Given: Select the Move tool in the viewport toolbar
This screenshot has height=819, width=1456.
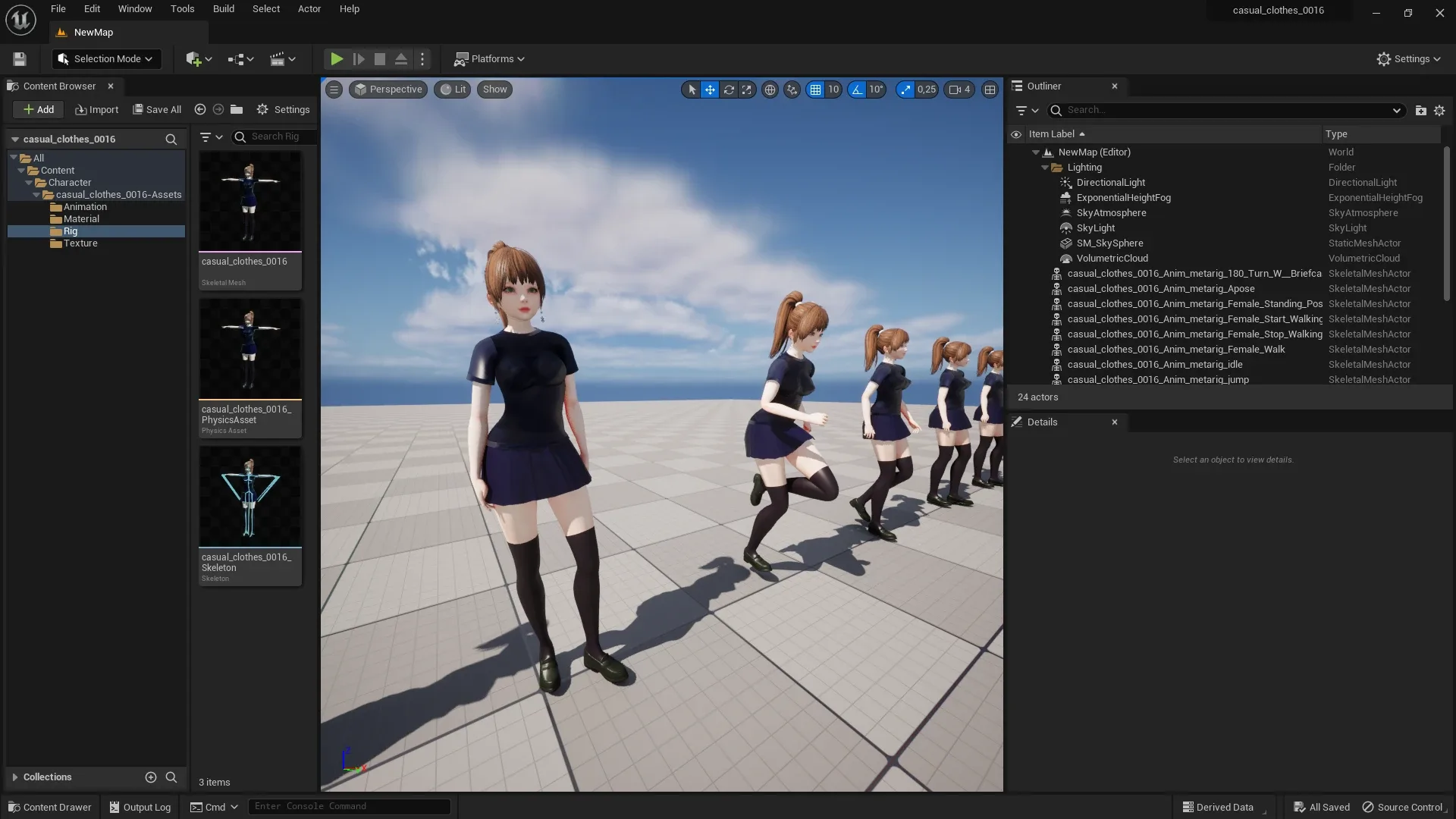Looking at the screenshot, I should click(710, 89).
